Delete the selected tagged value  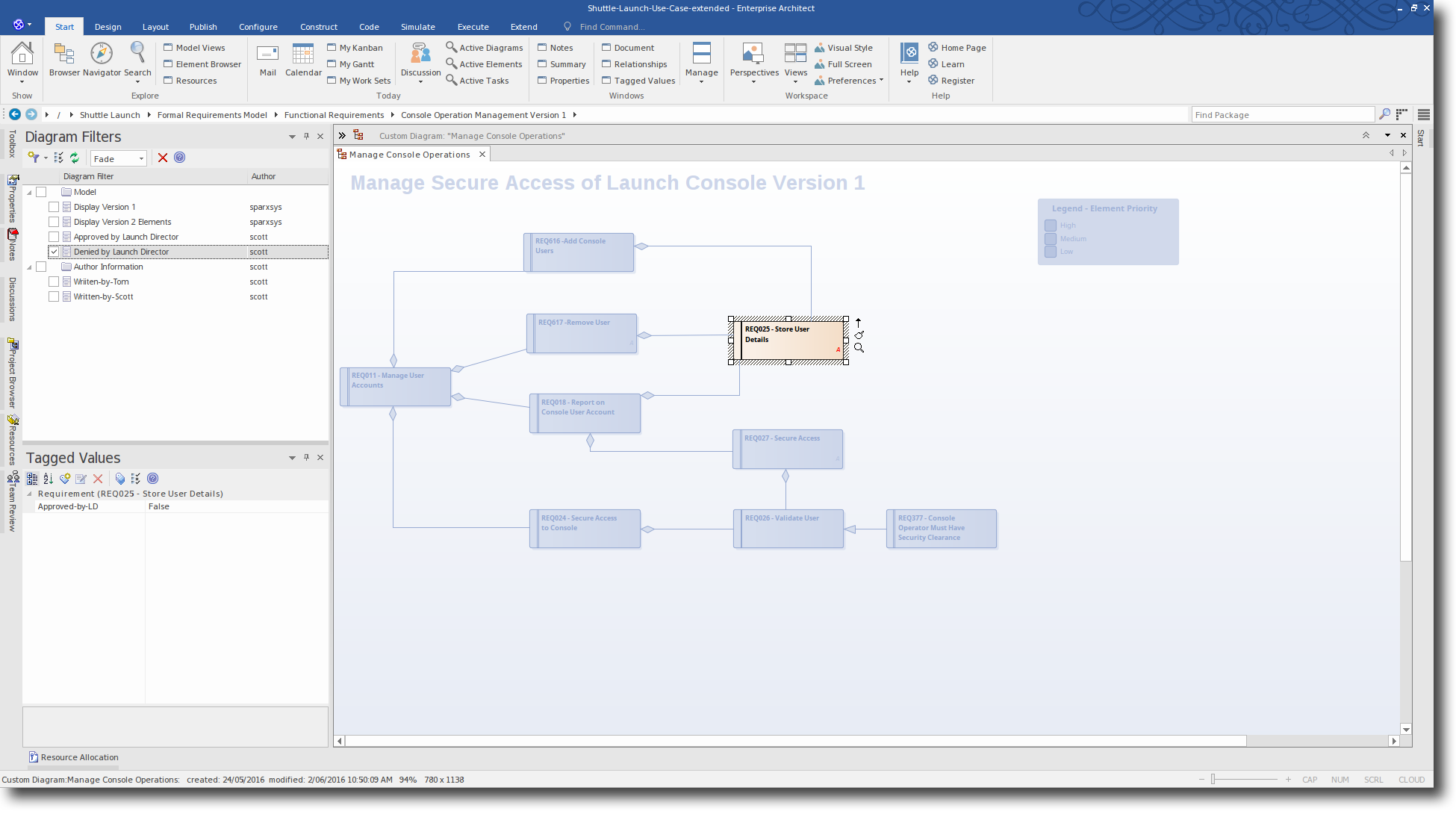(x=98, y=479)
